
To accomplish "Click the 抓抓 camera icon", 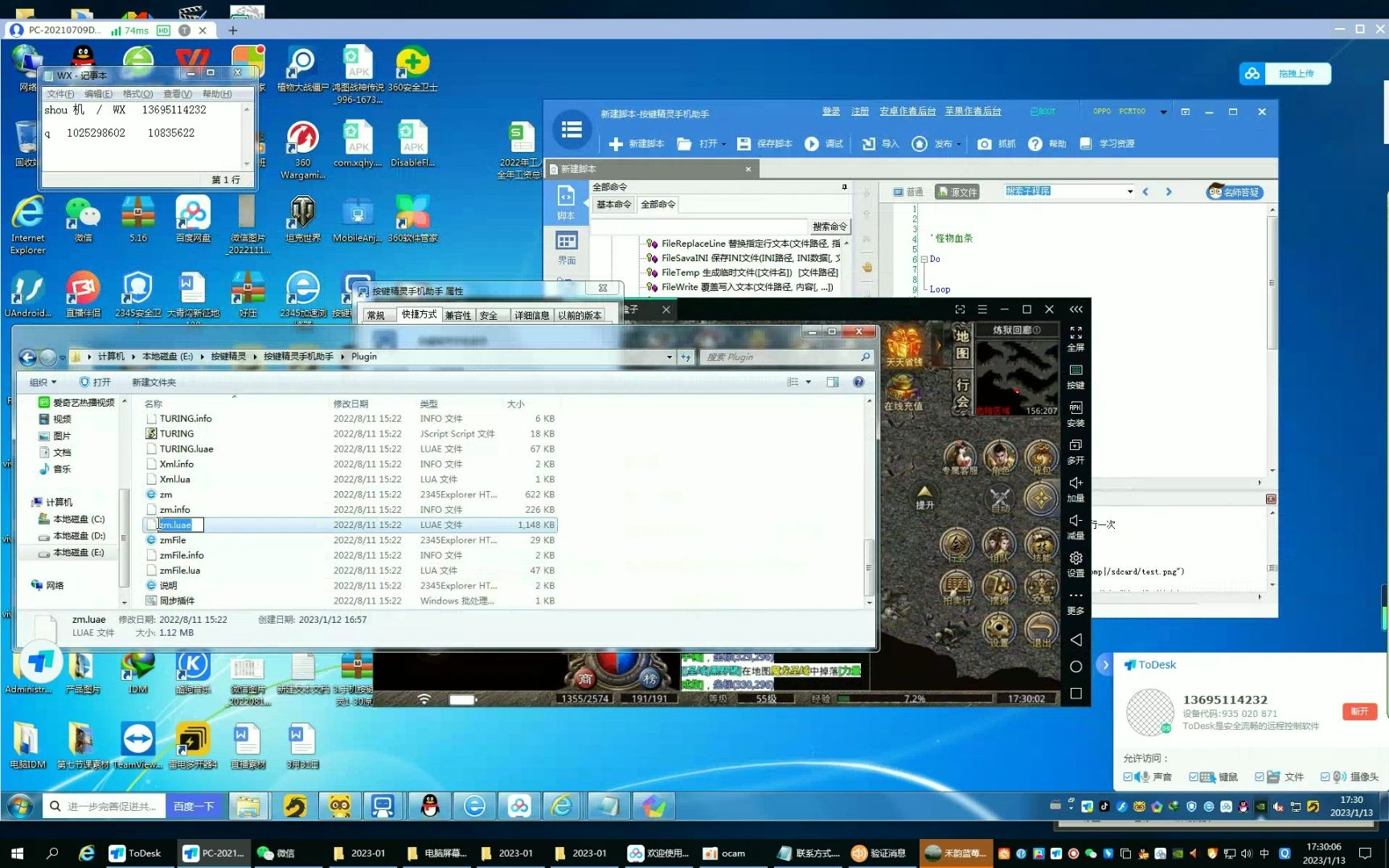I will click(984, 144).
